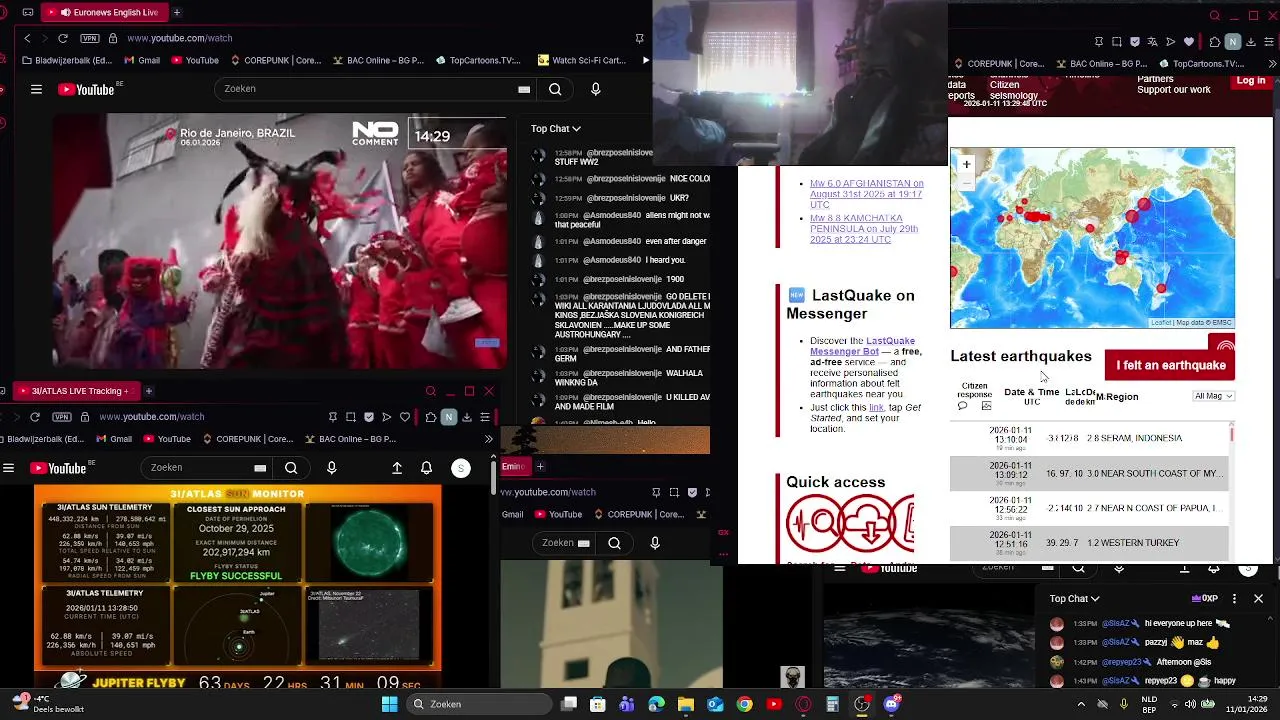Image resolution: width=1280 pixels, height=720 pixels.
Task: Open Windows Start menu
Action: click(389, 704)
